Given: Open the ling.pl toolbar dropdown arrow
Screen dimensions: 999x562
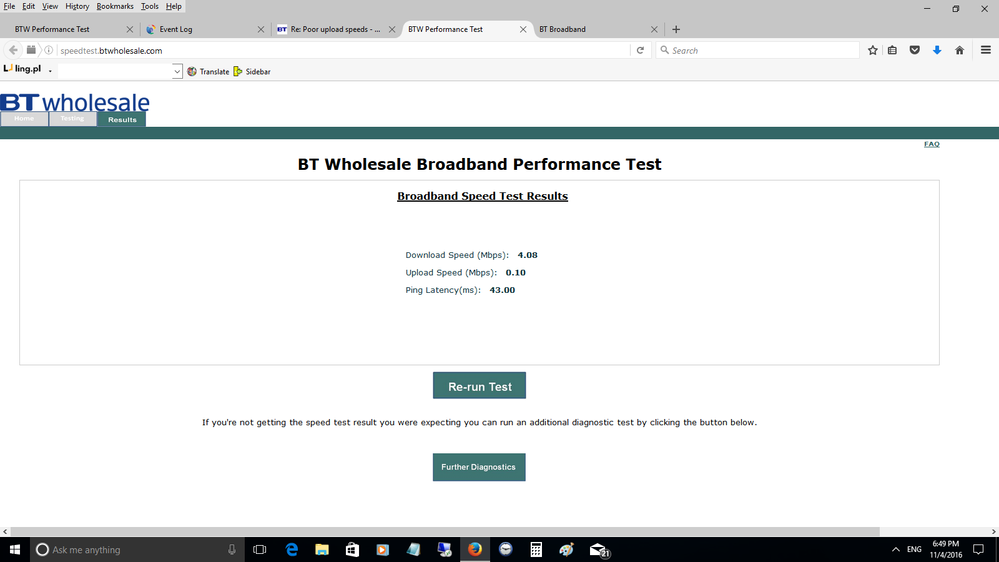Looking at the screenshot, I should pos(177,71).
